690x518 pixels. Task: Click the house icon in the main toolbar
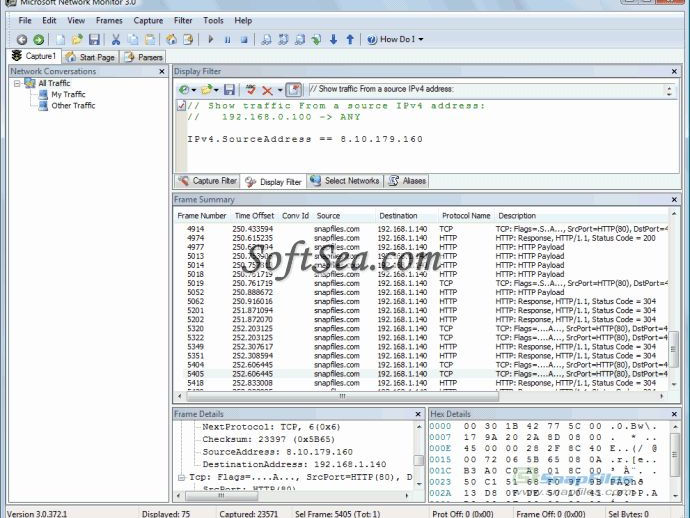tap(171, 40)
